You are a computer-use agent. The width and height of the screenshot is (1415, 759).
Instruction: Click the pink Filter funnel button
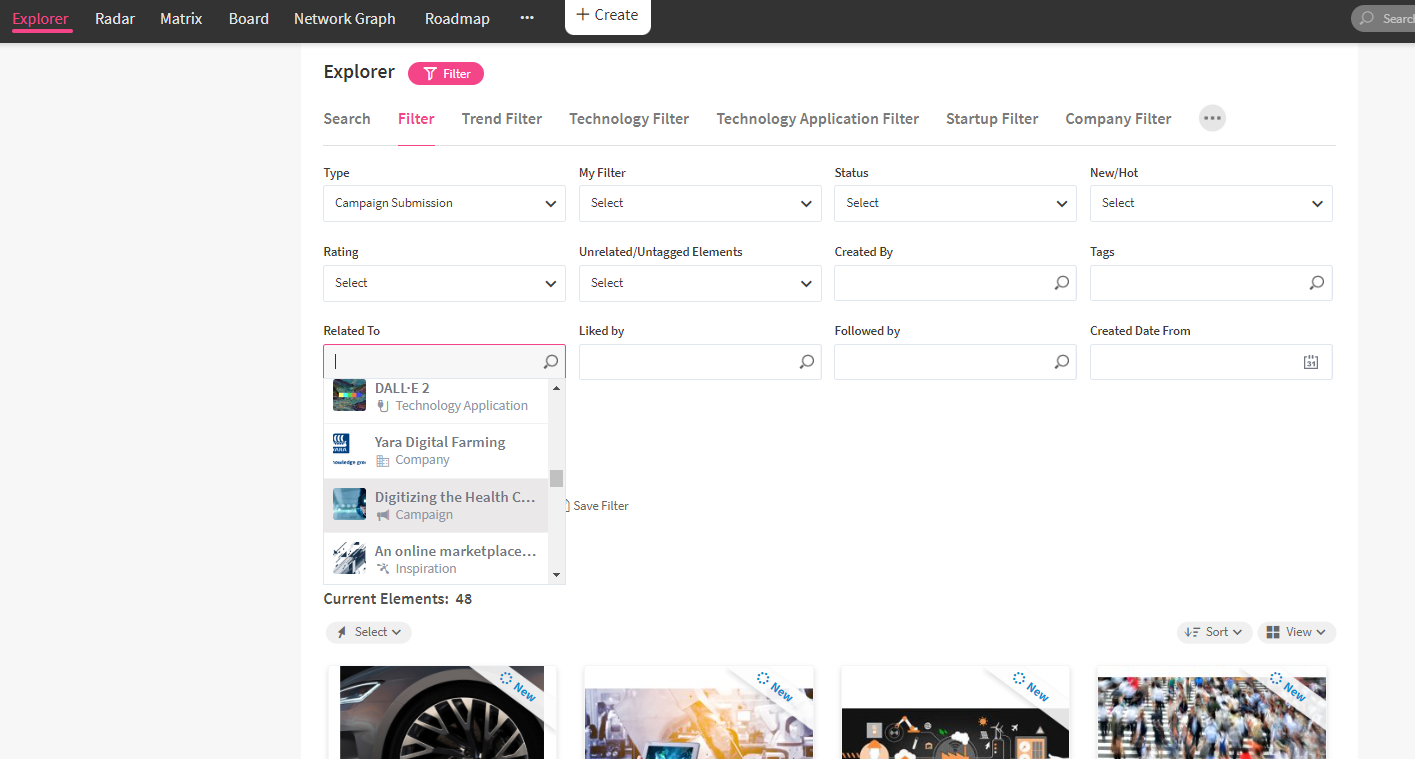tap(446, 73)
